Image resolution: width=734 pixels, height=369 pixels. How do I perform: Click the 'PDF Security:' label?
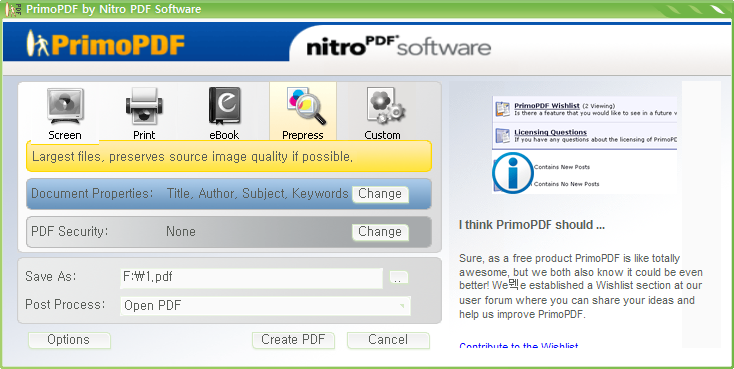click(x=69, y=232)
